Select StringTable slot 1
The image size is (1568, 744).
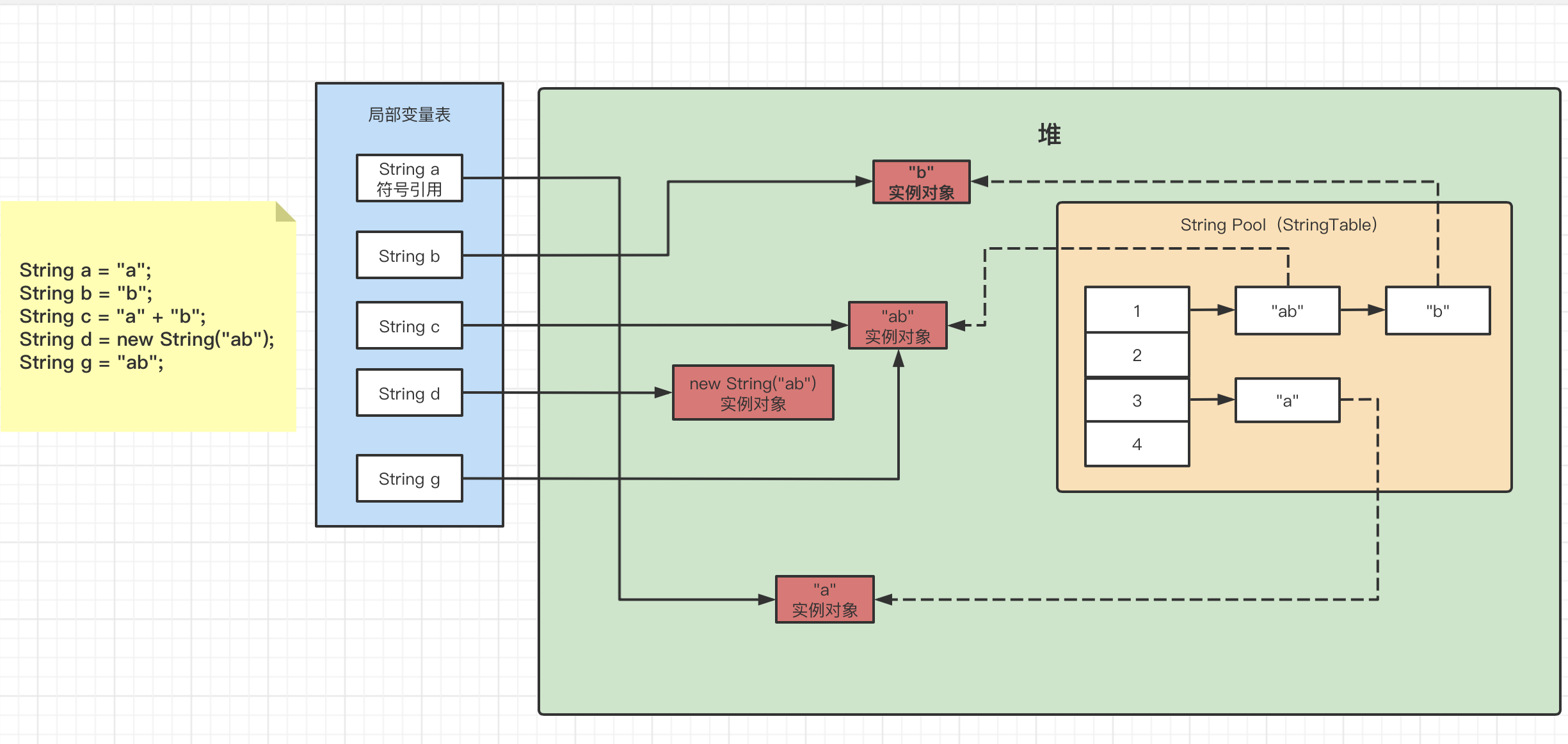click(x=1137, y=311)
